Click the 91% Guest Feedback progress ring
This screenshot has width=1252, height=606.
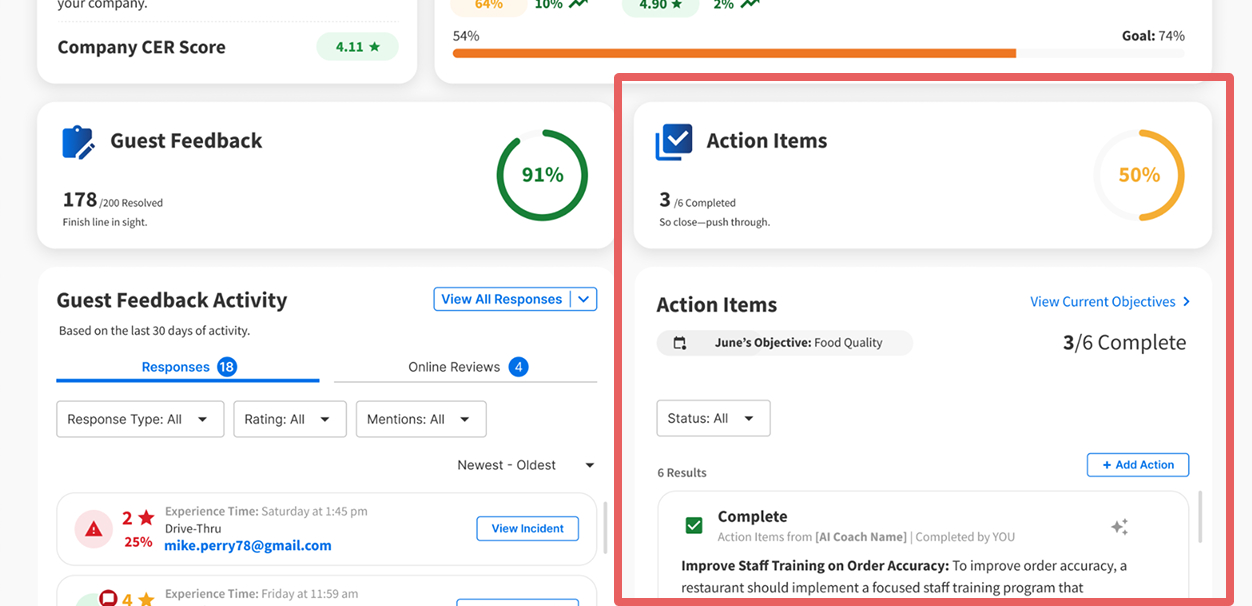tap(542, 175)
